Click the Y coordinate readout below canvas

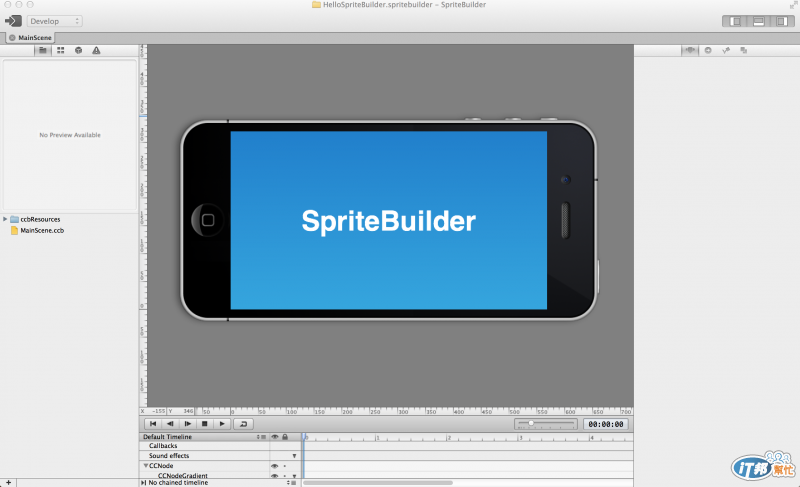182,411
